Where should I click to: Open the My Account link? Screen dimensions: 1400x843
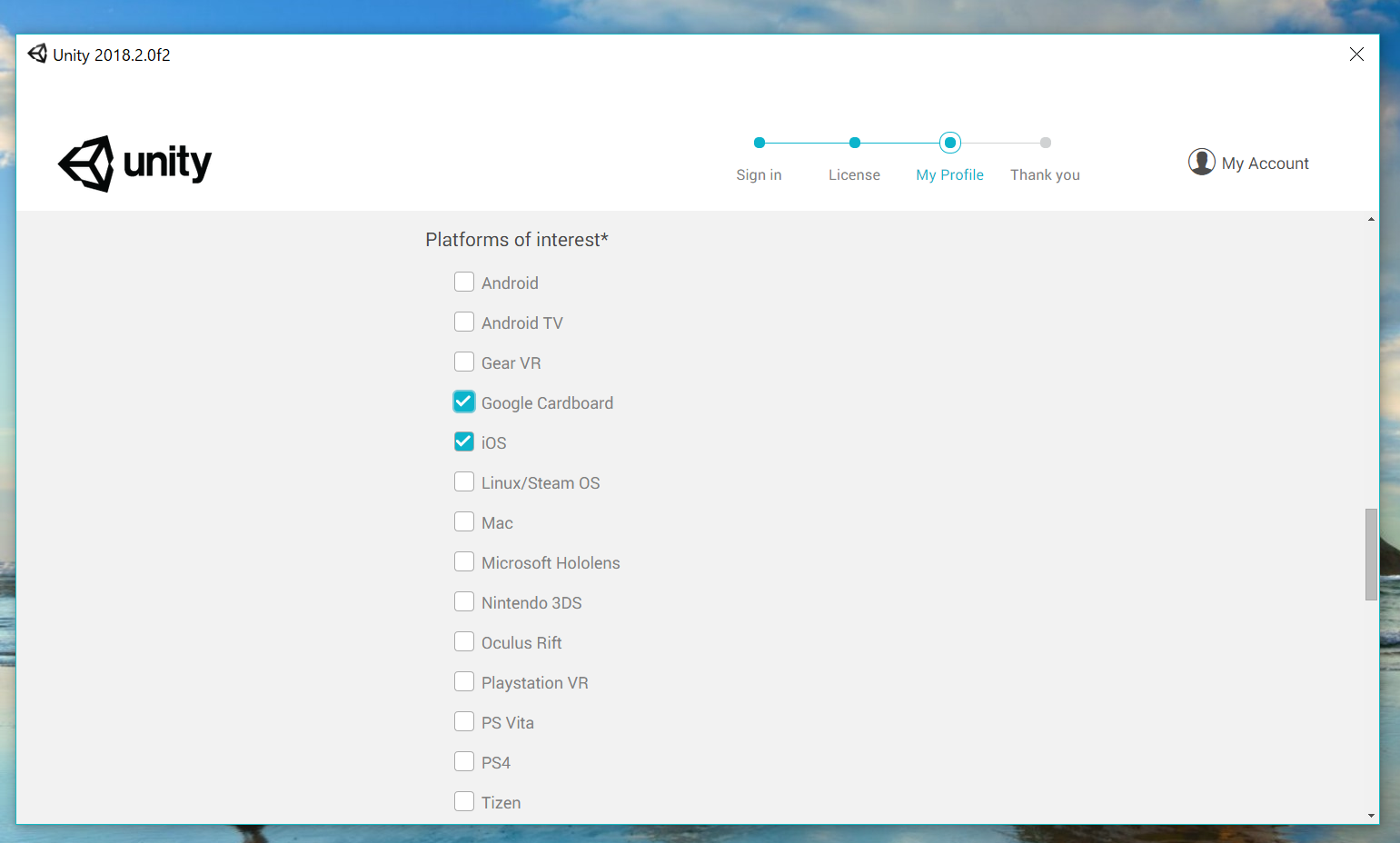coord(1265,164)
